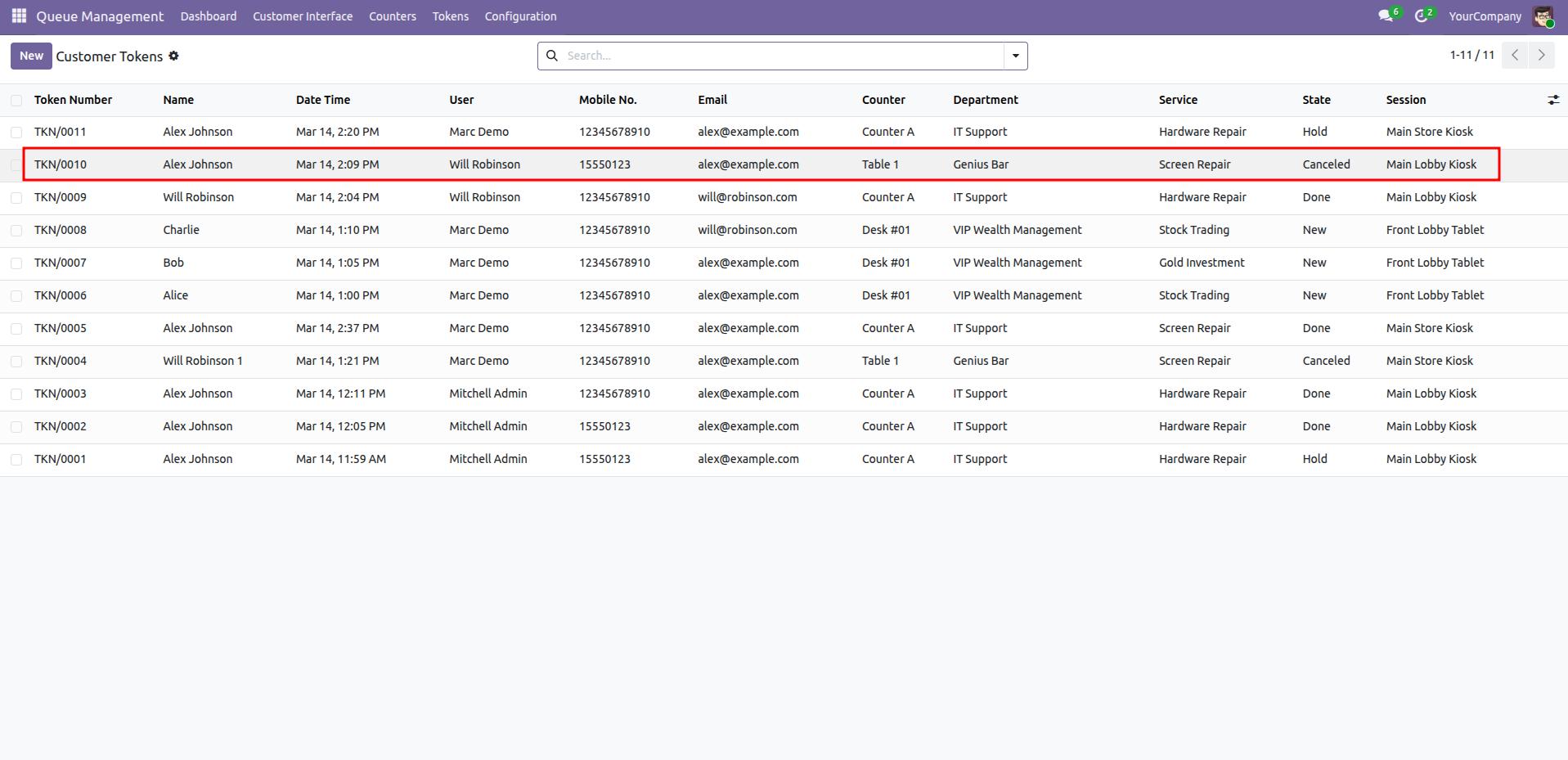This screenshot has width=1568, height=760.
Task: Check the TKN/0011 row checkbox
Action: point(16,133)
